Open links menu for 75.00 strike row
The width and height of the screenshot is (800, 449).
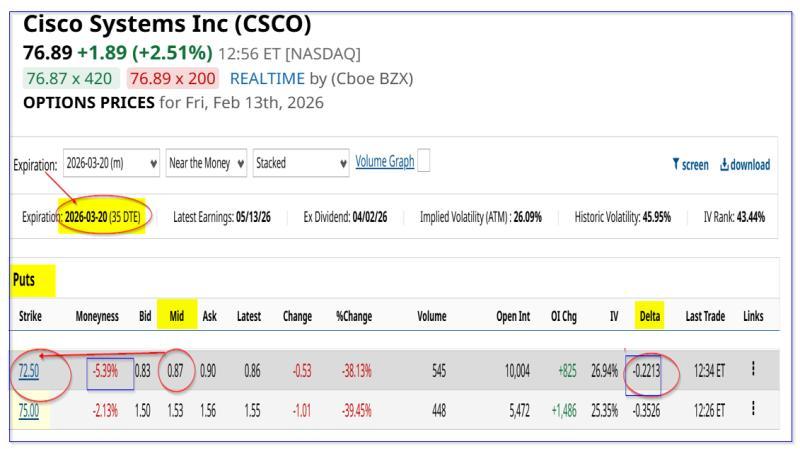(x=752, y=408)
